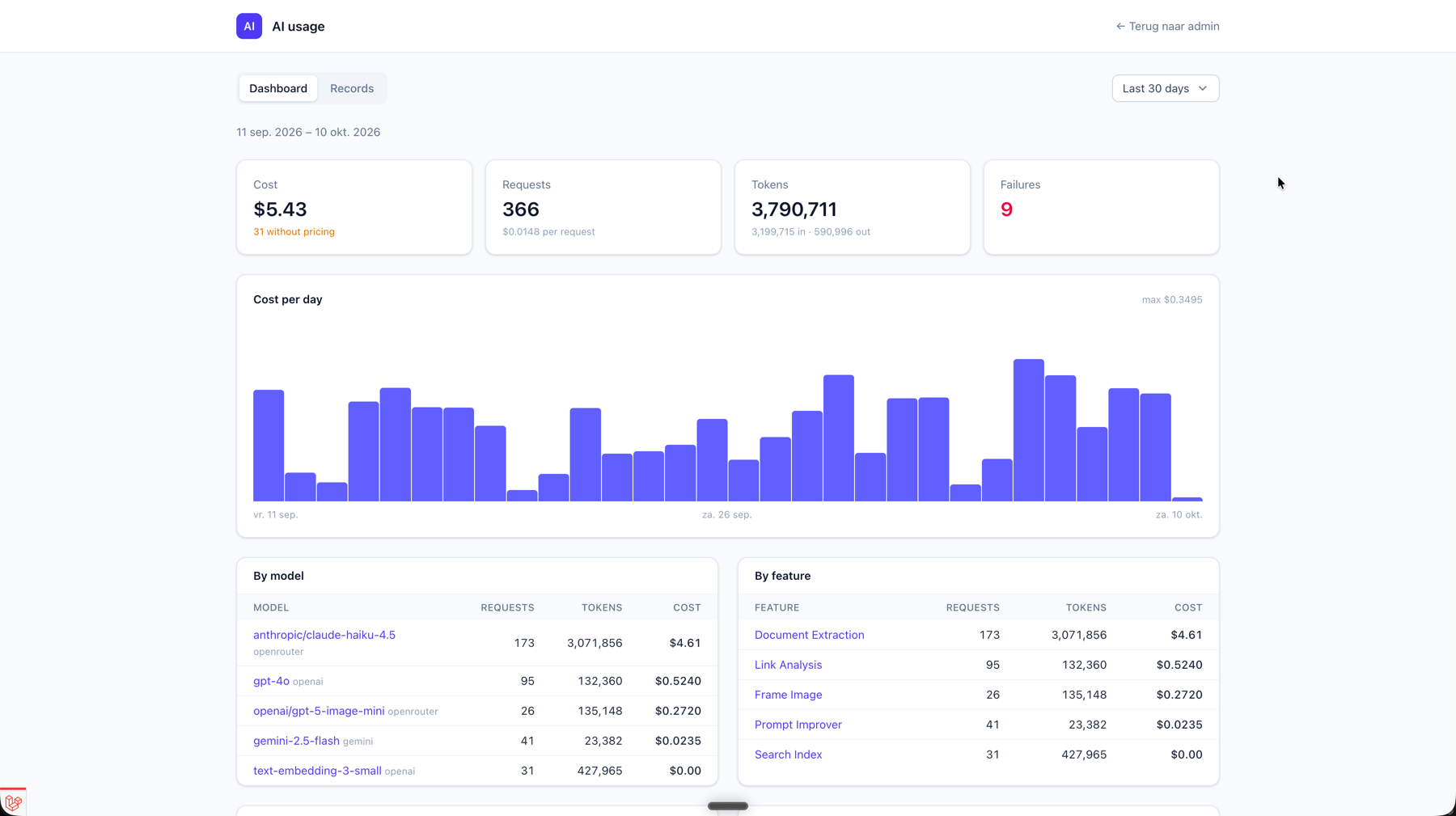Click the tallest bar in cost chart
The width and height of the screenshot is (1456, 816).
tap(1028, 430)
